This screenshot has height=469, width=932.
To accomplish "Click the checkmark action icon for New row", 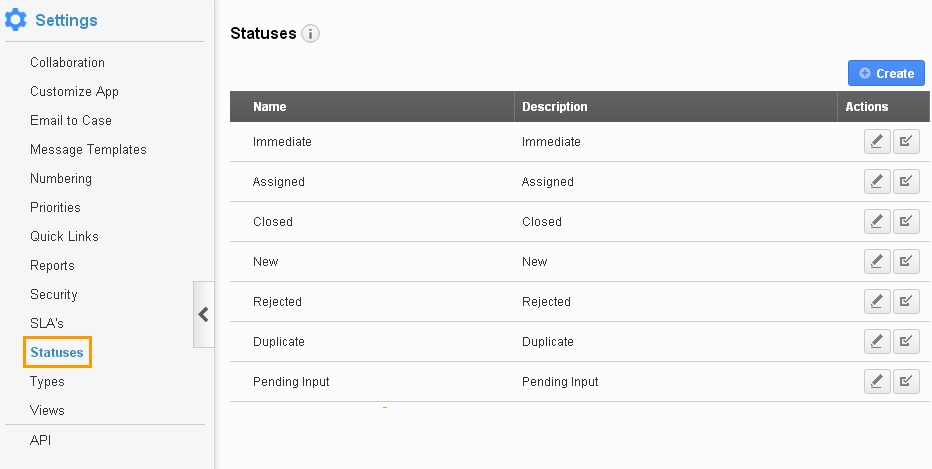I will [x=906, y=262].
